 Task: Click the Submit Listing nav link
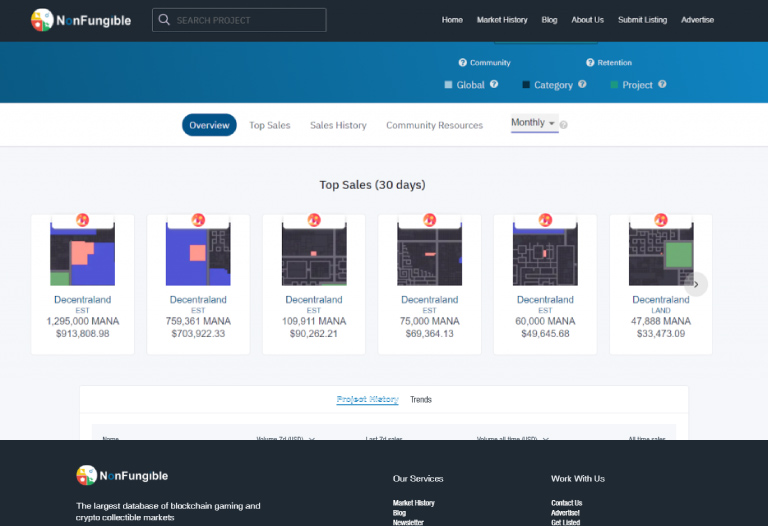click(643, 20)
